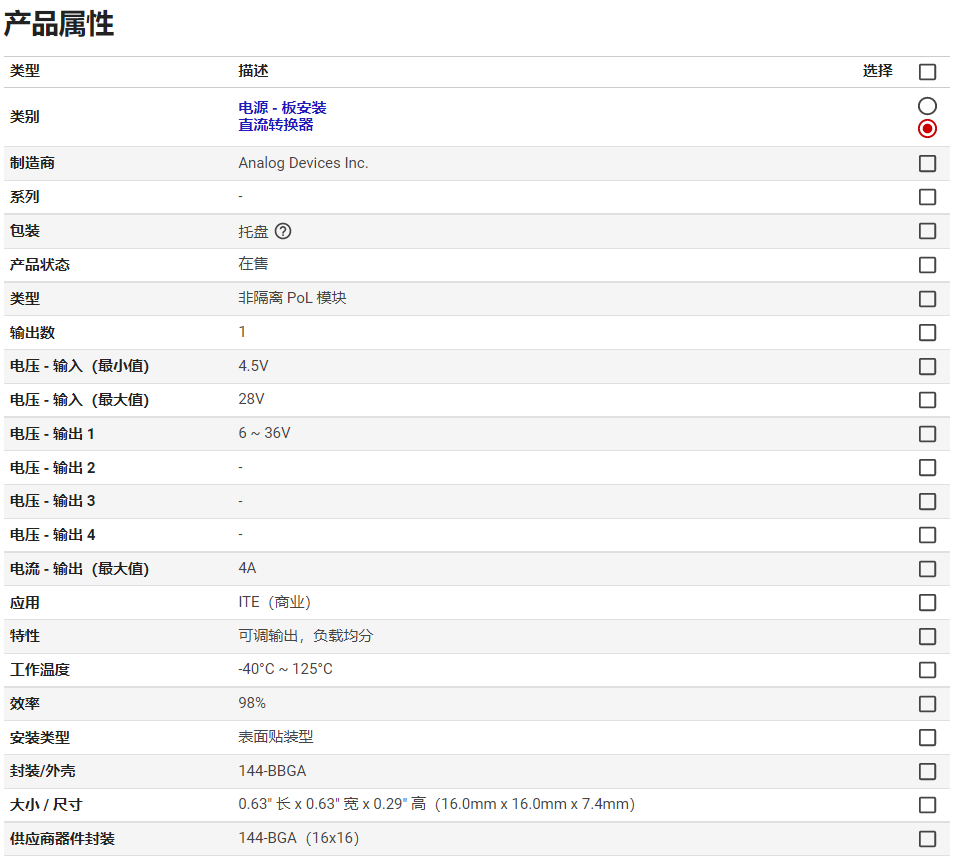This screenshot has width=961, height=863.
Task: Tick the 4A maximum output current checkbox
Action: 927,569
